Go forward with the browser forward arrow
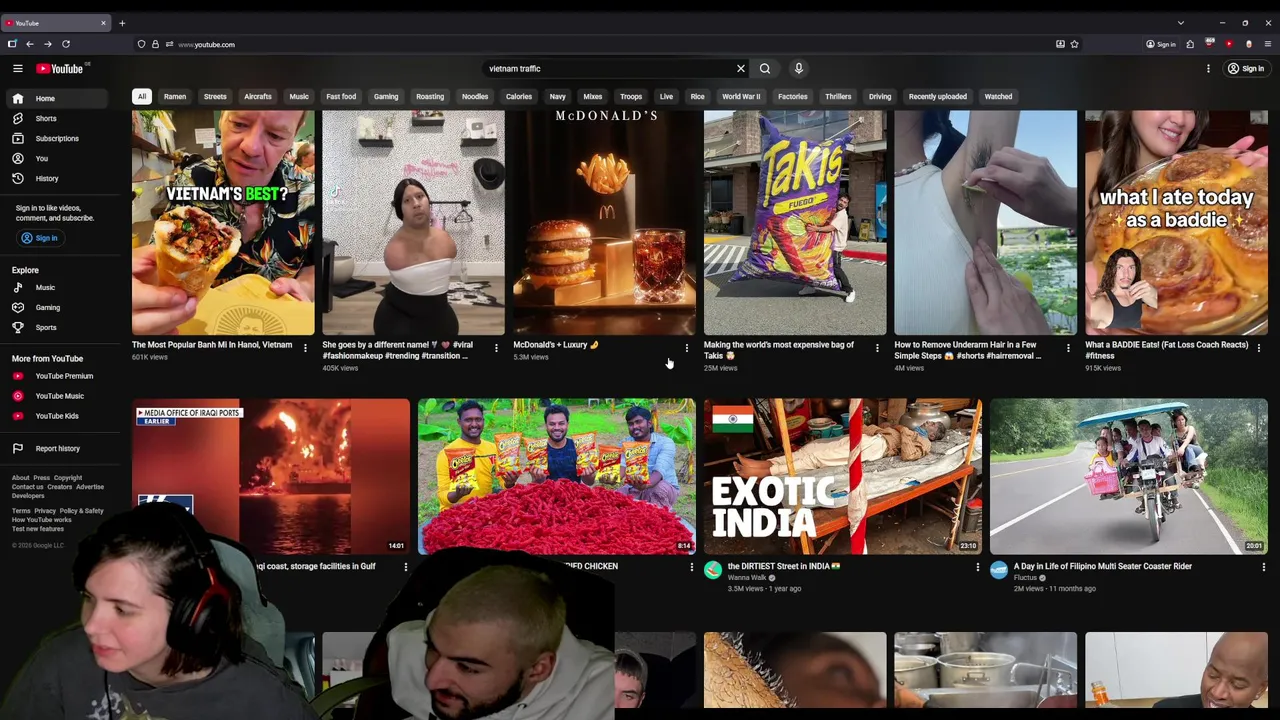The width and height of the screenshot is (1280, 720). pos(47,44)
